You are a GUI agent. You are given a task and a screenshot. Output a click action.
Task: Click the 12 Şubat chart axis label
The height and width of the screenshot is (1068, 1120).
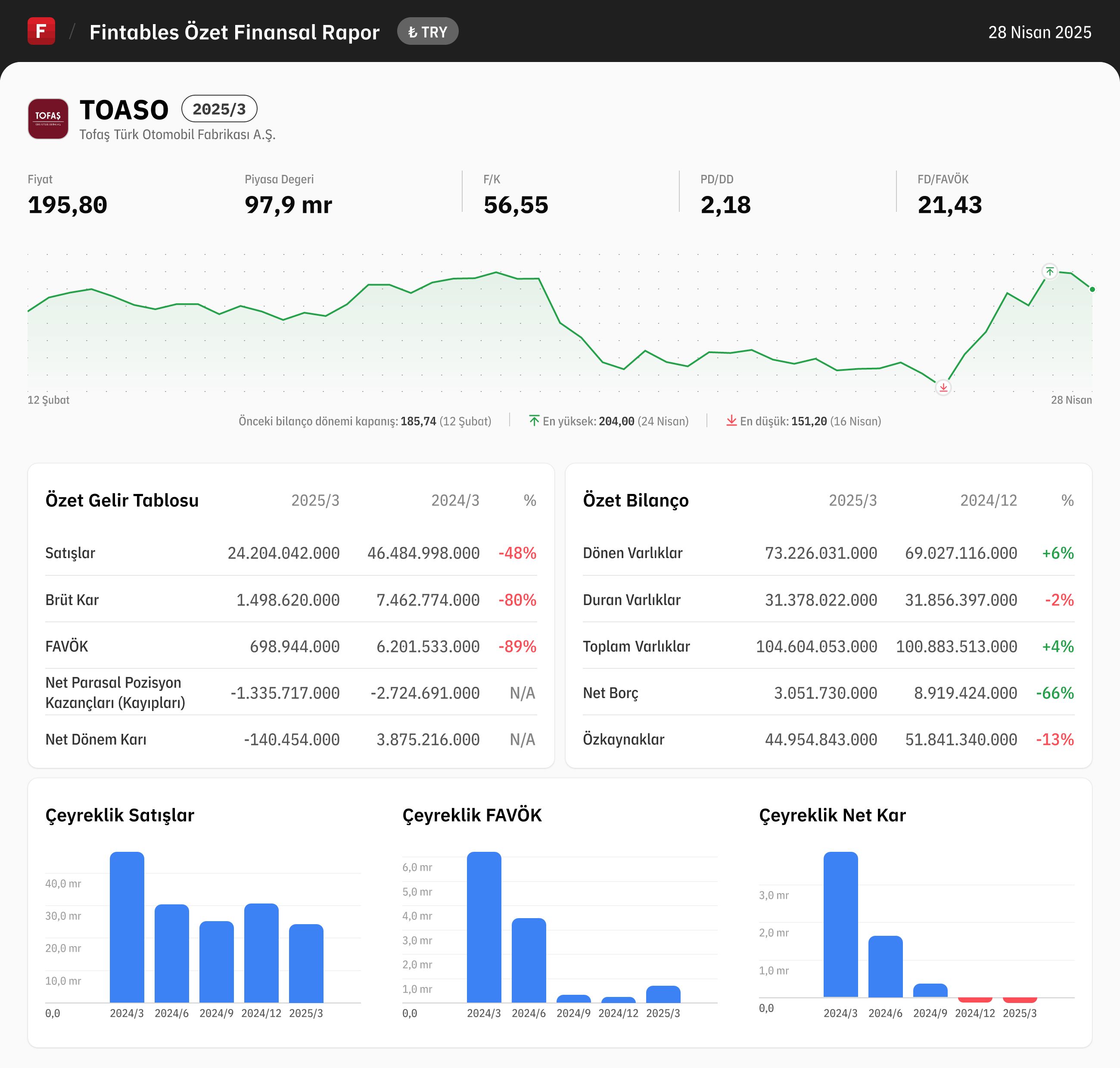(x=48, y=400)
